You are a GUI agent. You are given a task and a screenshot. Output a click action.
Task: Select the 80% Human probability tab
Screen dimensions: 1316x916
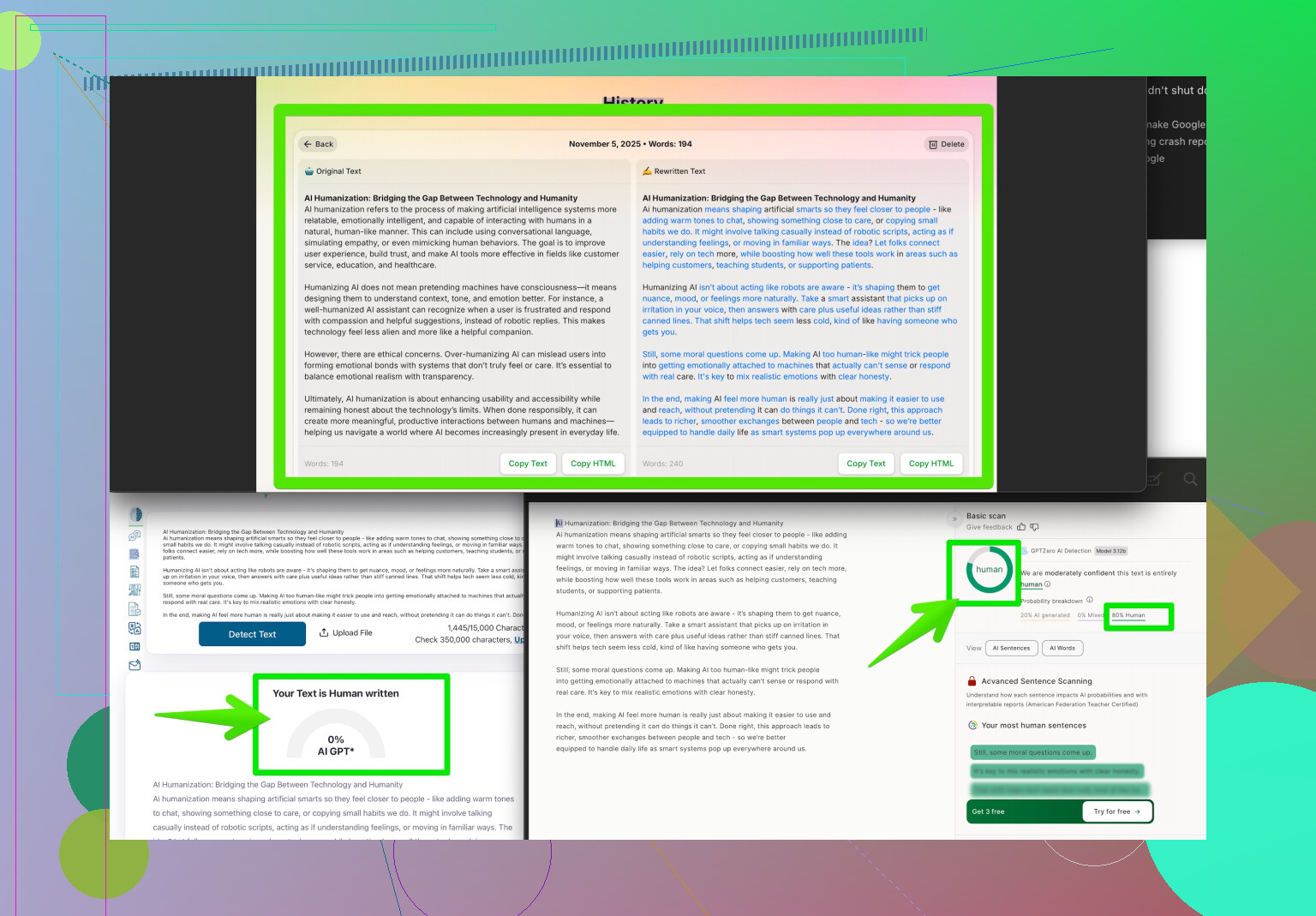[x=1128, y=615]
